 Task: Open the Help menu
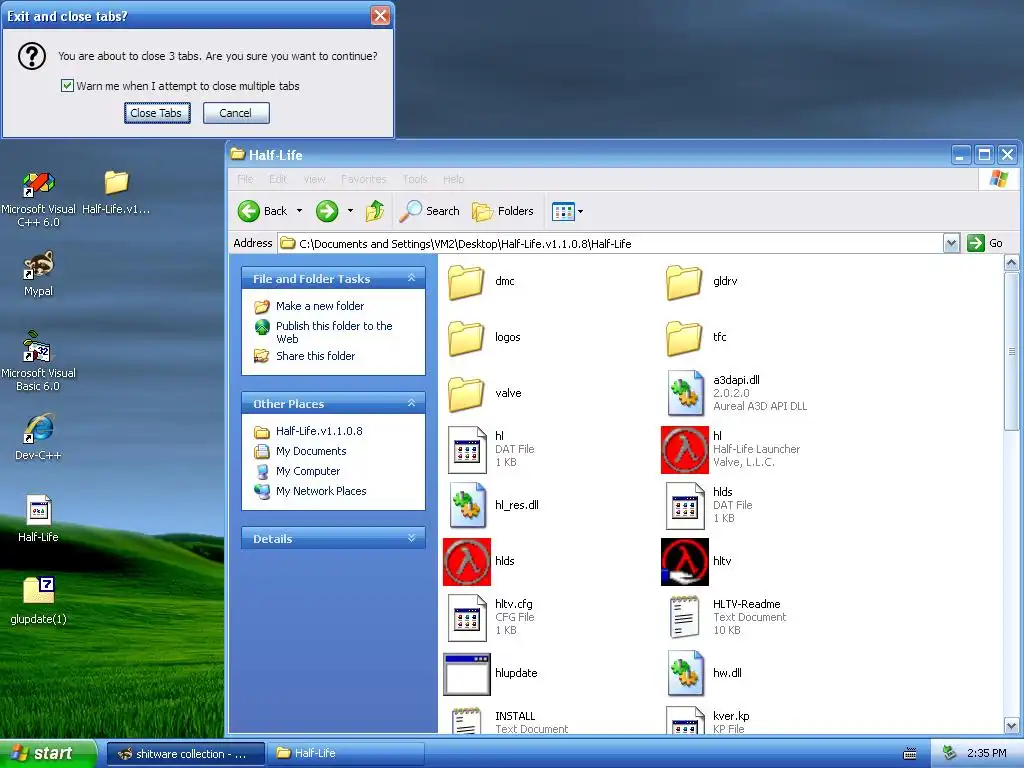(x=453, y=179)
